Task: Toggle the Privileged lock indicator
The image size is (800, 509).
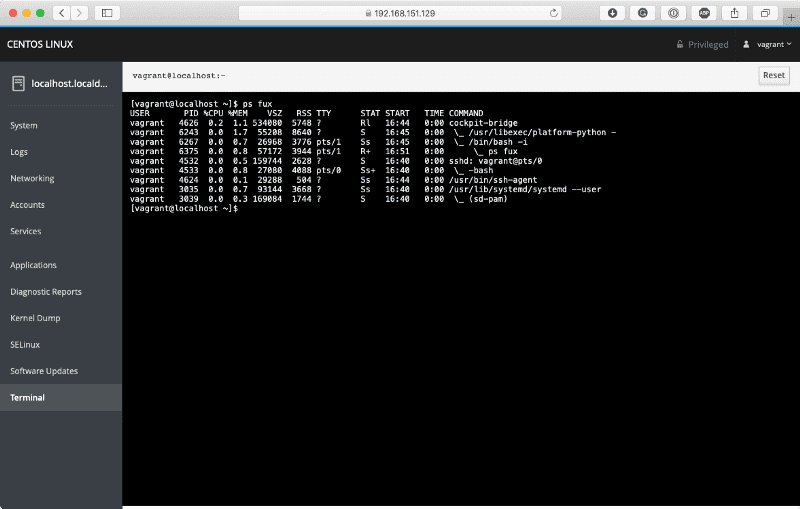Action: (x=702, y=45)
